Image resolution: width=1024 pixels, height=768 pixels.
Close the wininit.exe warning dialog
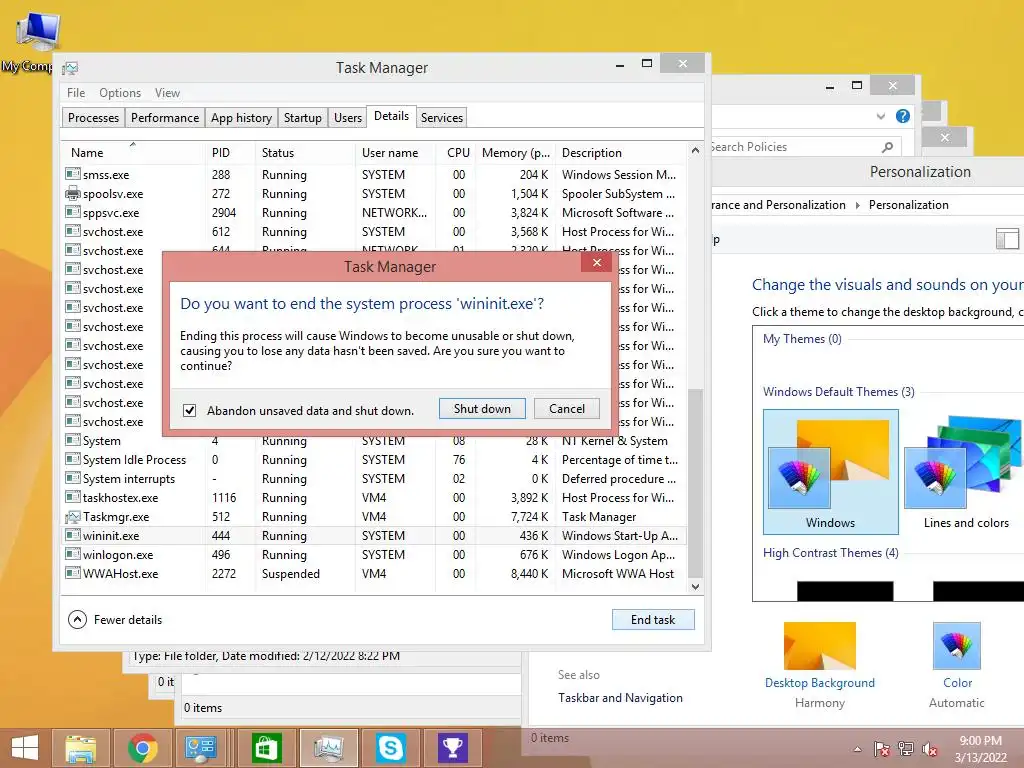[x=596, y=263]
